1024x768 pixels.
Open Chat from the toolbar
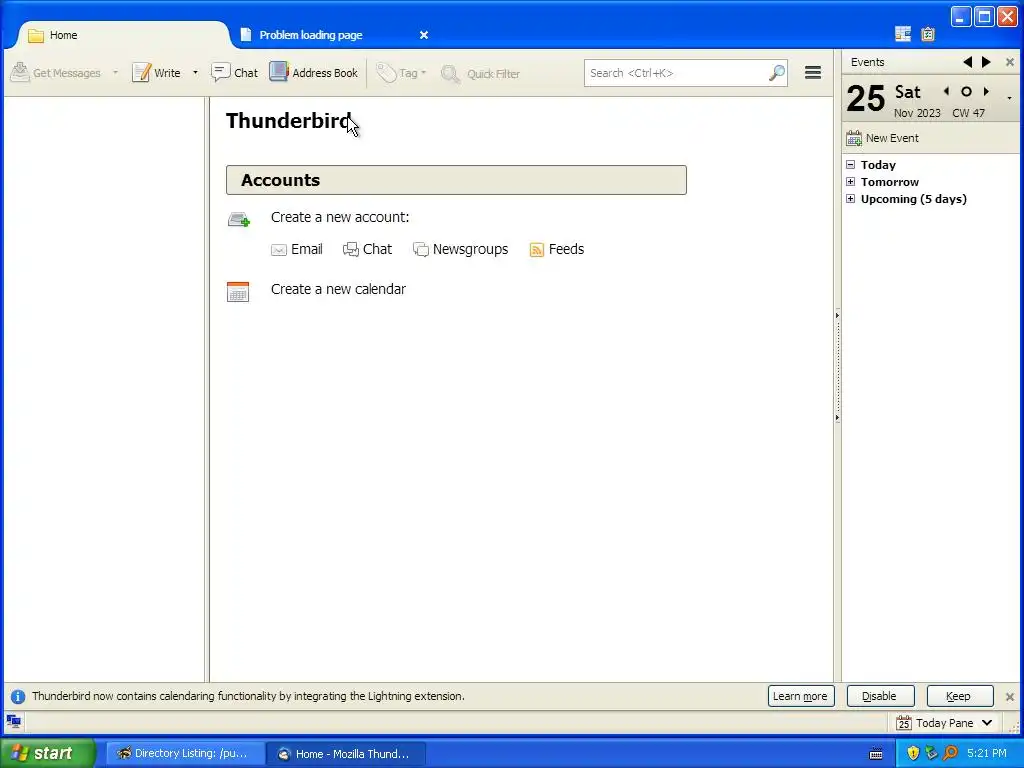tap(234, 73)
